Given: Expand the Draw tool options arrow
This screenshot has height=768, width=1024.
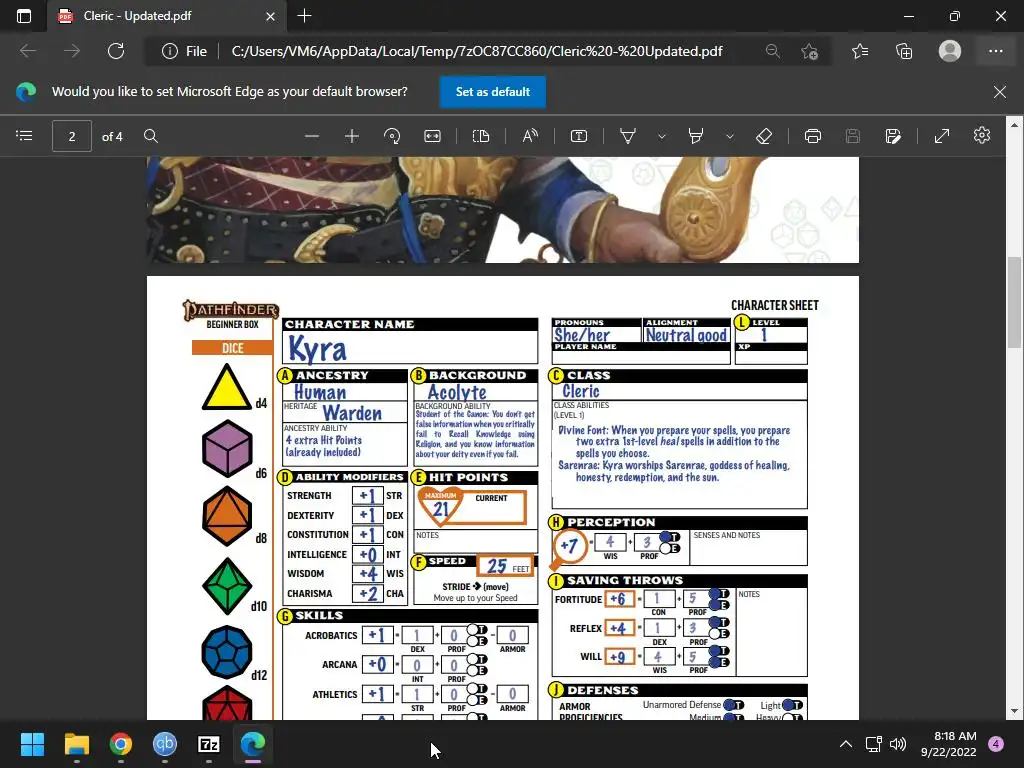Looking at the screenshot, I should point(662,136).
